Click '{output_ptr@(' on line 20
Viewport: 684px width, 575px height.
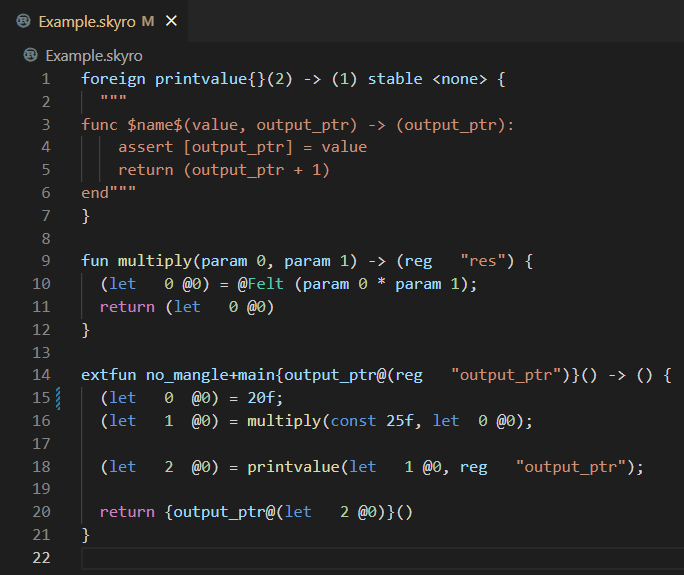click(224, 512)
